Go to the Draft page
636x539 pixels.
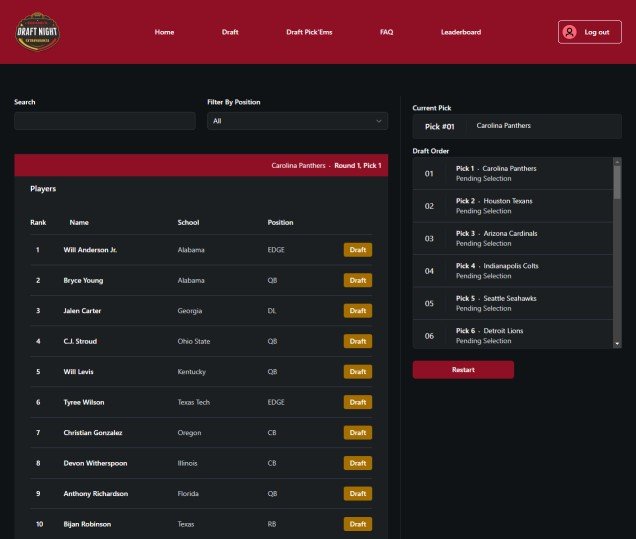click(230, 32)
